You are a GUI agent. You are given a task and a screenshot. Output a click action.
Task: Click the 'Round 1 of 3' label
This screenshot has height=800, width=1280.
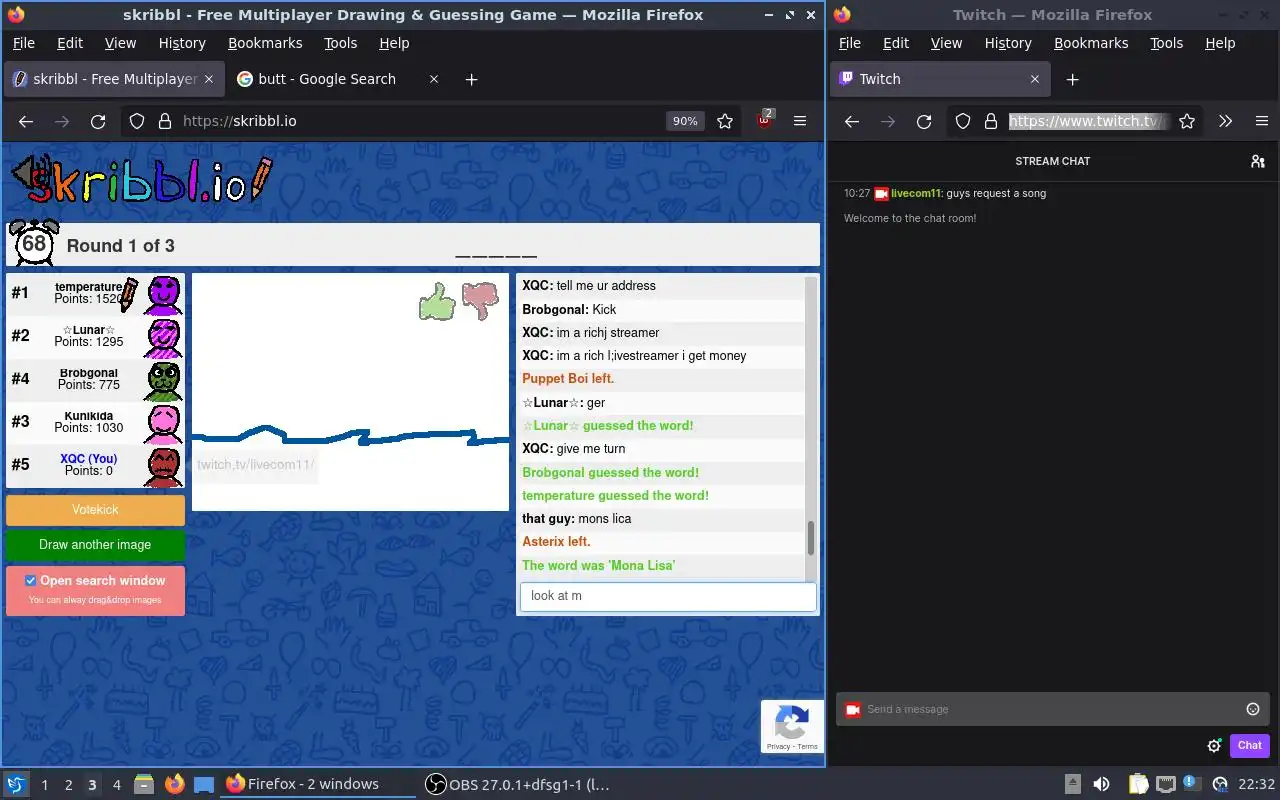pos(120,246)
